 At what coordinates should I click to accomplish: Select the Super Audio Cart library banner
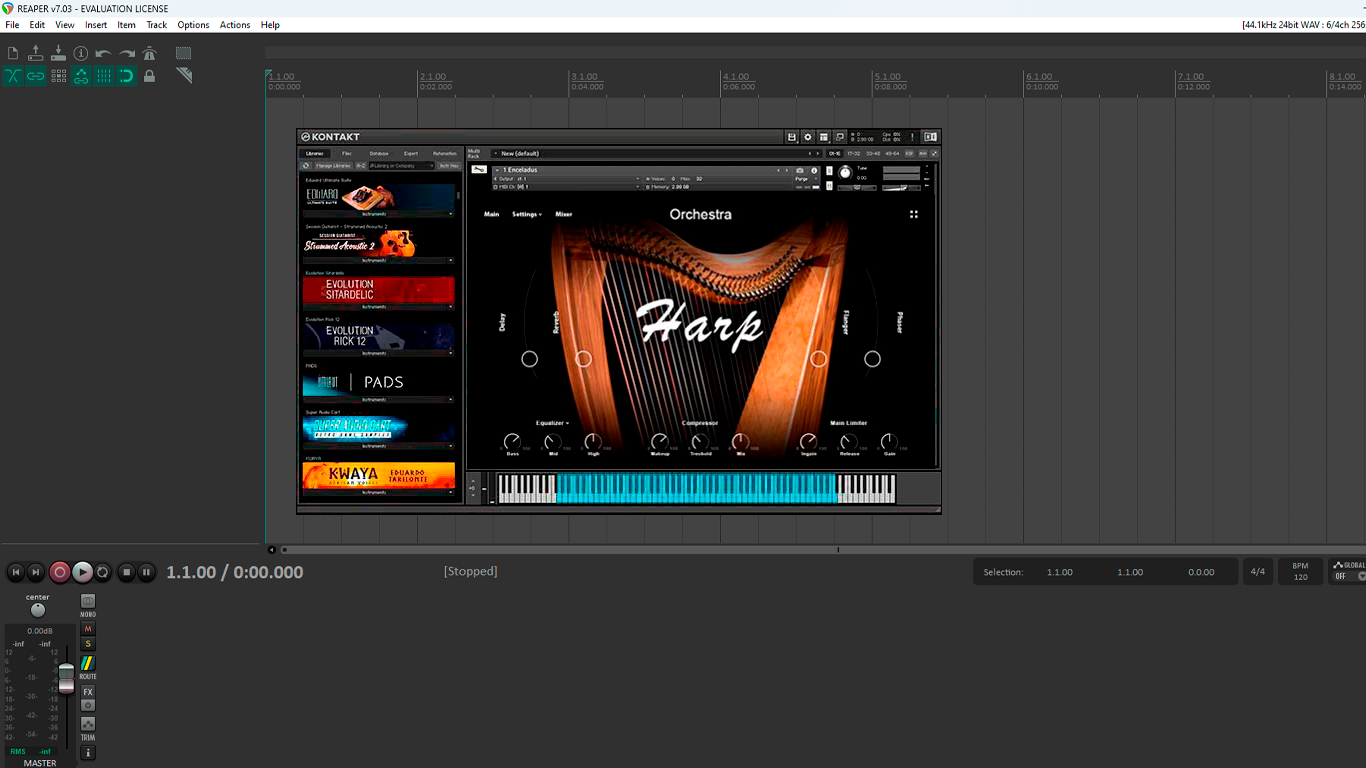379,428
